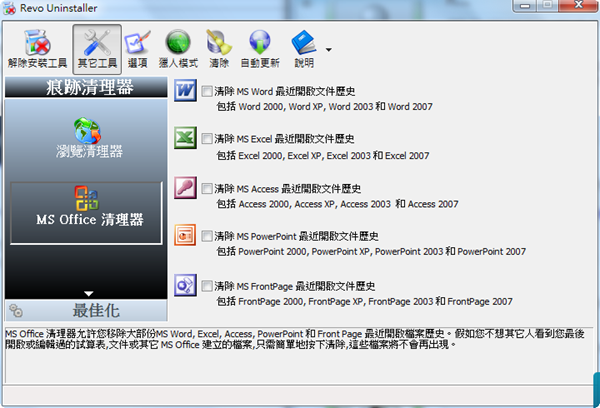
Task: Click the text 包括 Excel 2000, Excel XP
Action: coord(323,155)
